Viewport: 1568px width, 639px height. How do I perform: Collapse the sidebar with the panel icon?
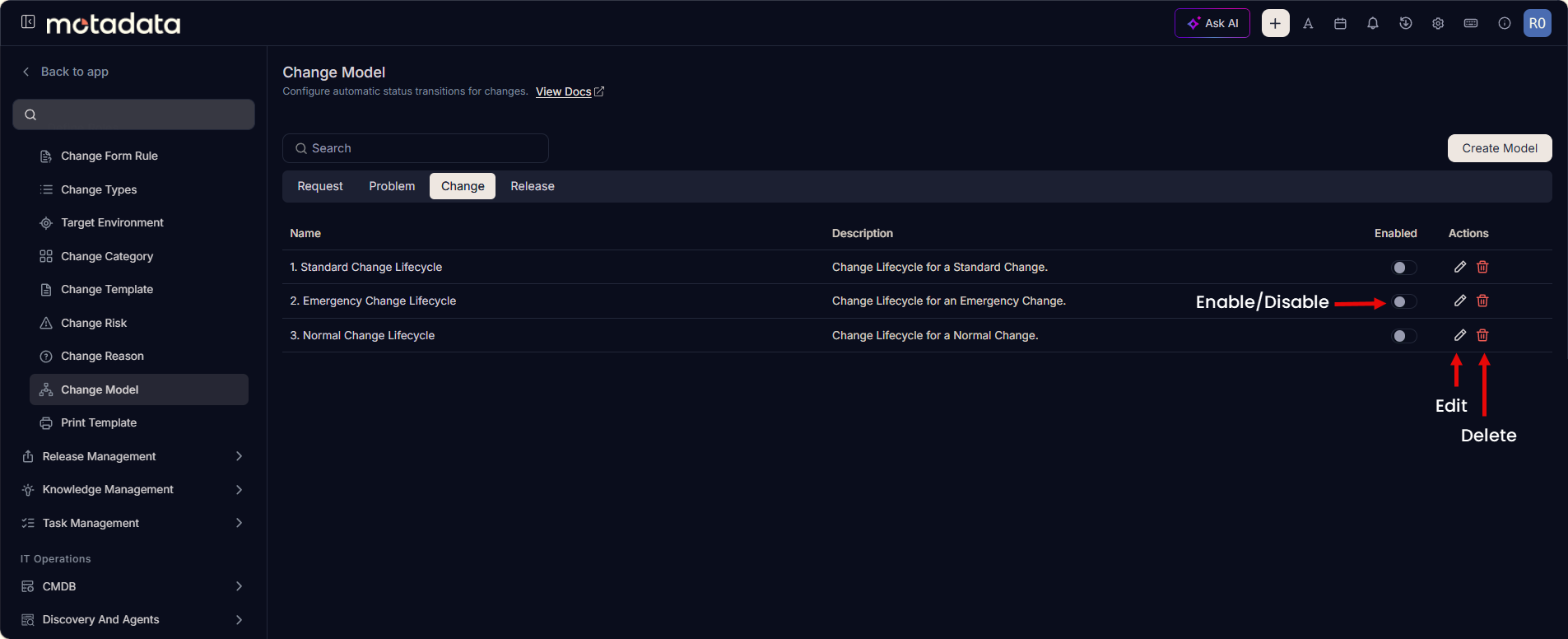(28, 22)
